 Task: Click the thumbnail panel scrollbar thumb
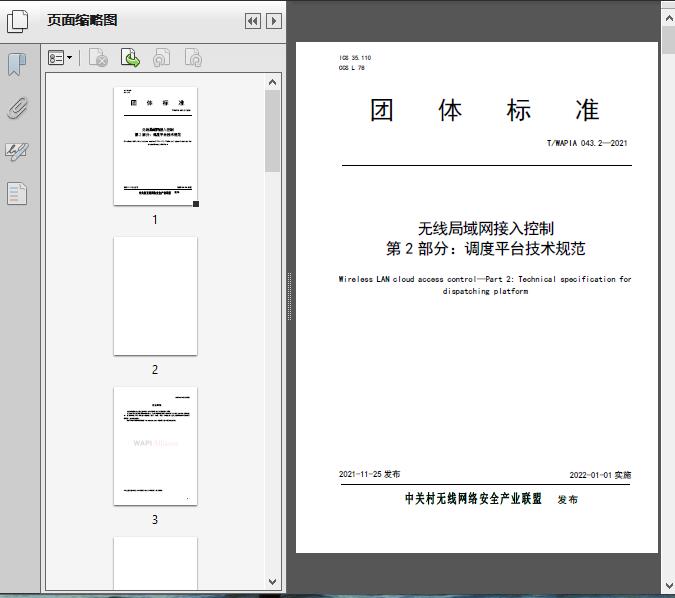[272, 131]
